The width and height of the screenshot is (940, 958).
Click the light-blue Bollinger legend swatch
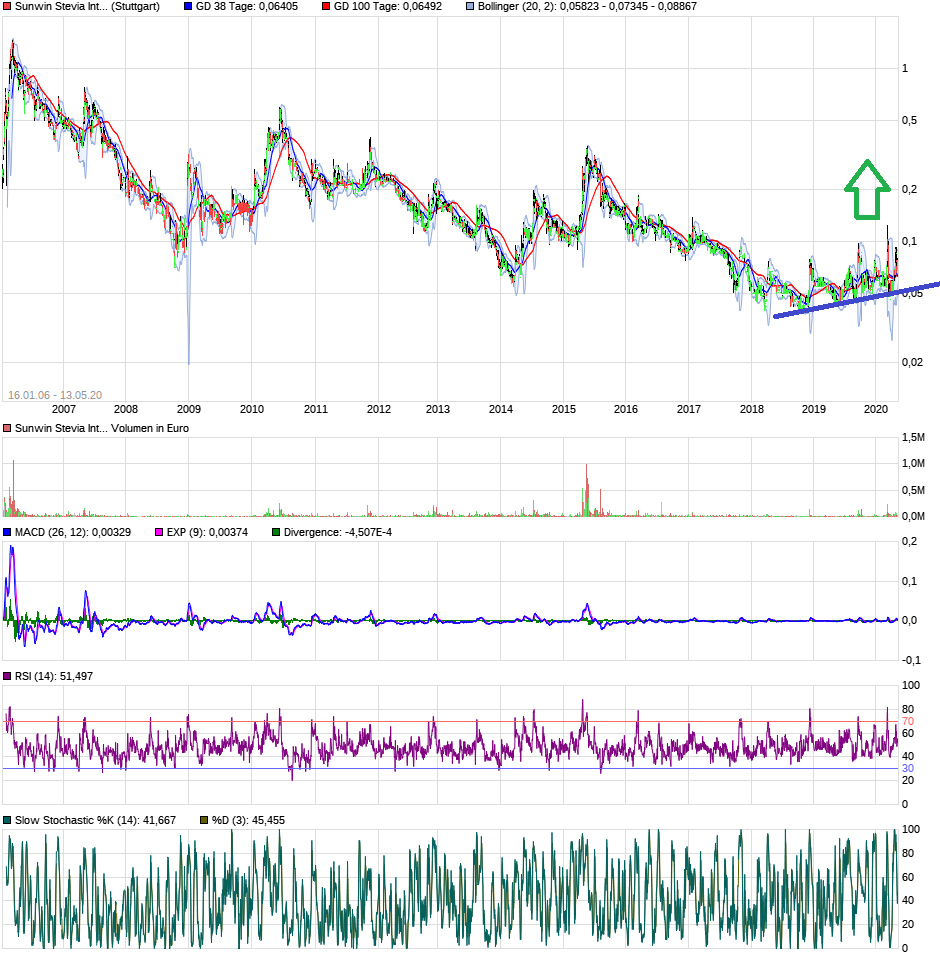pyautogui.click(x=470, y=7)
